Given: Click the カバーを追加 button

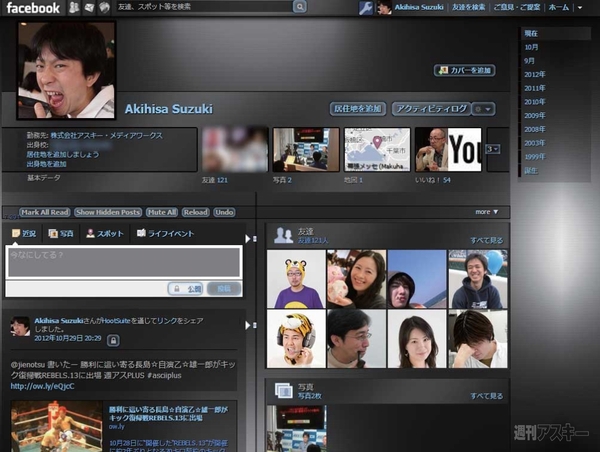Looking at the screenshot, I should [x=465, y=70].
